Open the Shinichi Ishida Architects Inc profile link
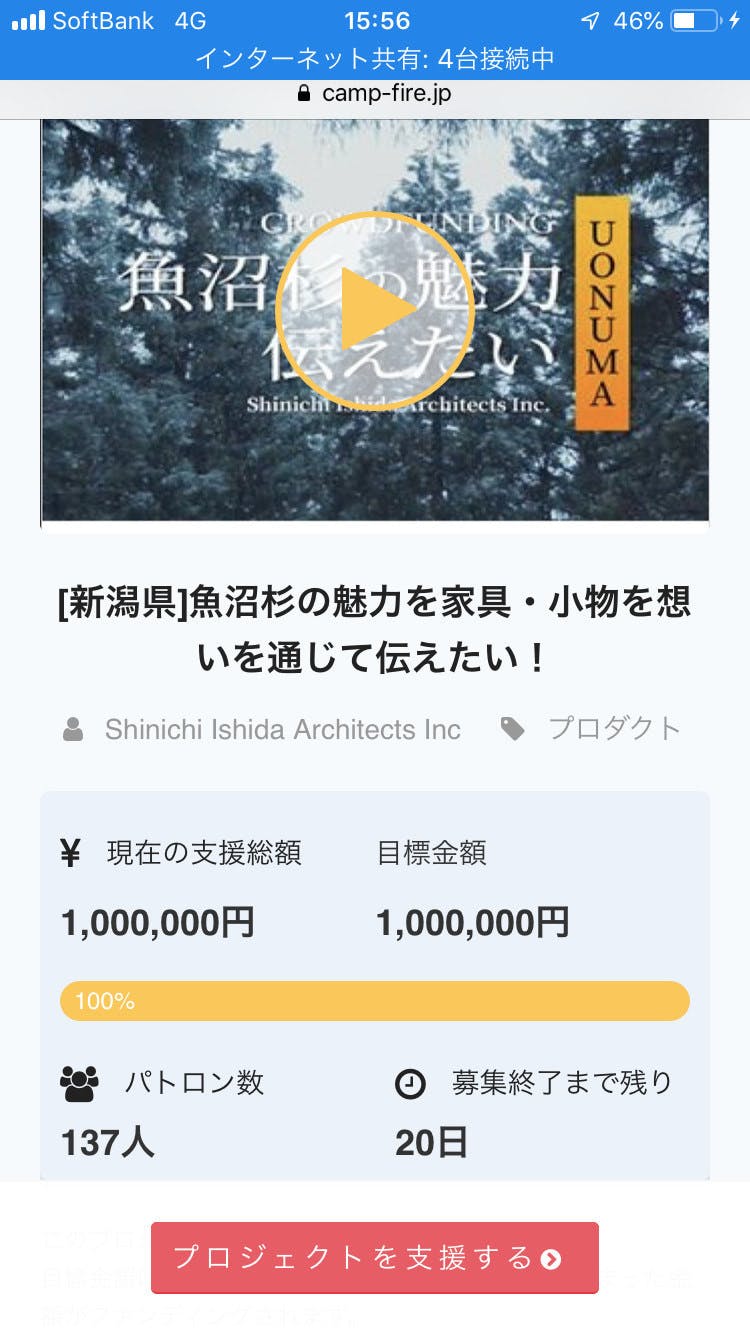The image size is (750, 1334). (282, 729)
